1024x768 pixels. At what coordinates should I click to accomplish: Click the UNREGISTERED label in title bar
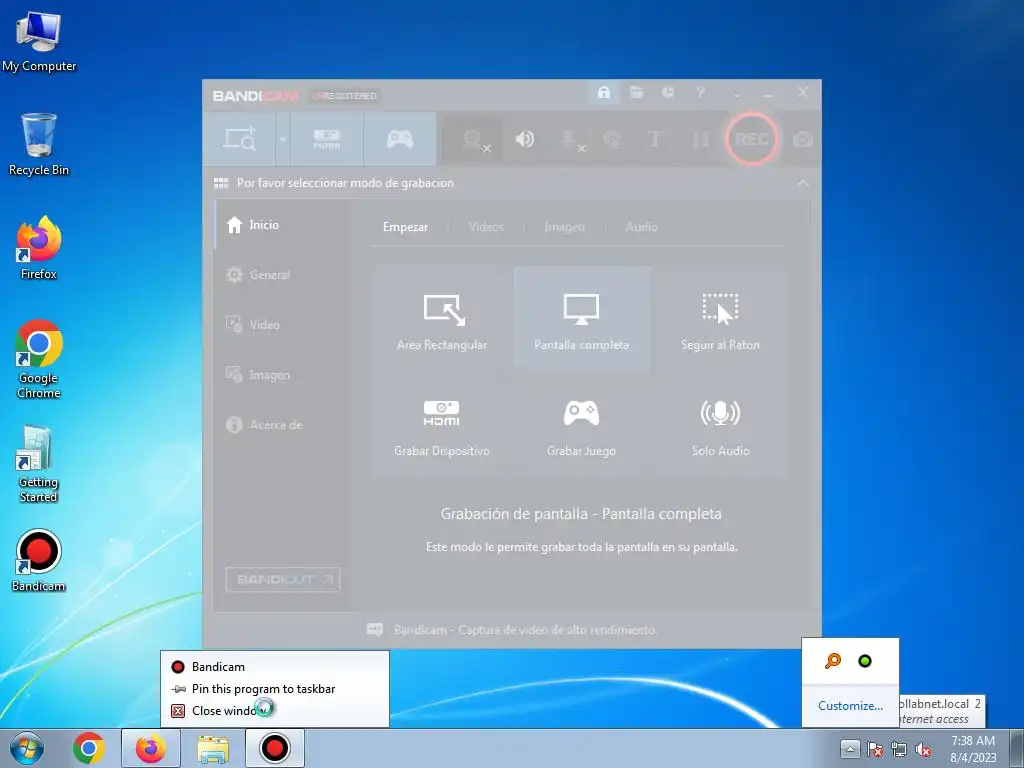(x=344, y=96)
